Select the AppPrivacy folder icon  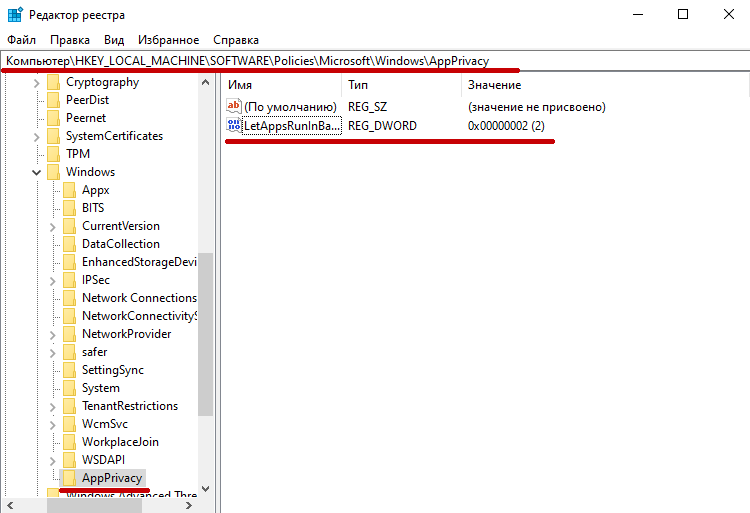69,478
